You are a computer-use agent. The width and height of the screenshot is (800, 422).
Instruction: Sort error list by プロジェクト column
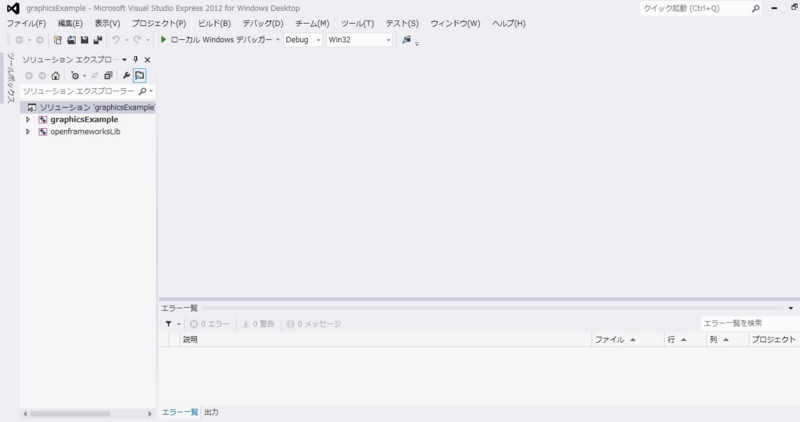tap(774, 339)
